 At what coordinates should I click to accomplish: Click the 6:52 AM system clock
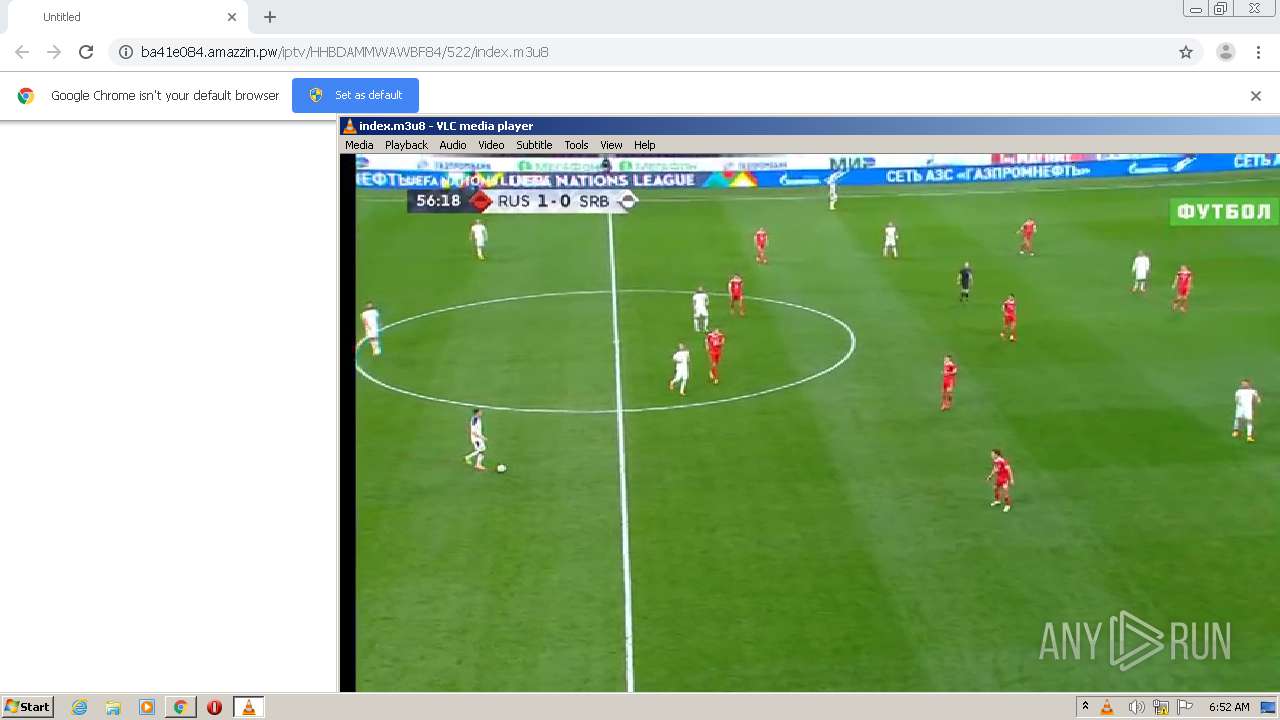[1229, 707]
